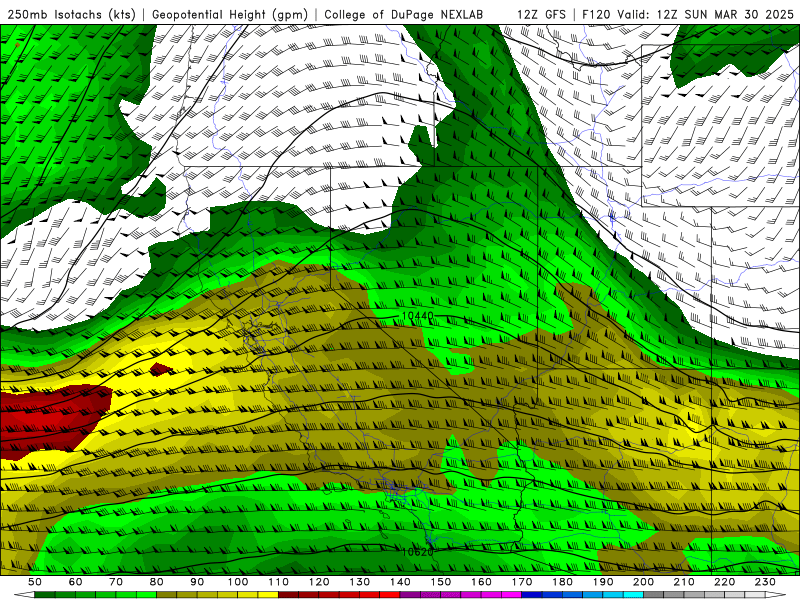Click the 200 kt value on the color scale
The image size is (800, 600).
click(x=643, y=582)
